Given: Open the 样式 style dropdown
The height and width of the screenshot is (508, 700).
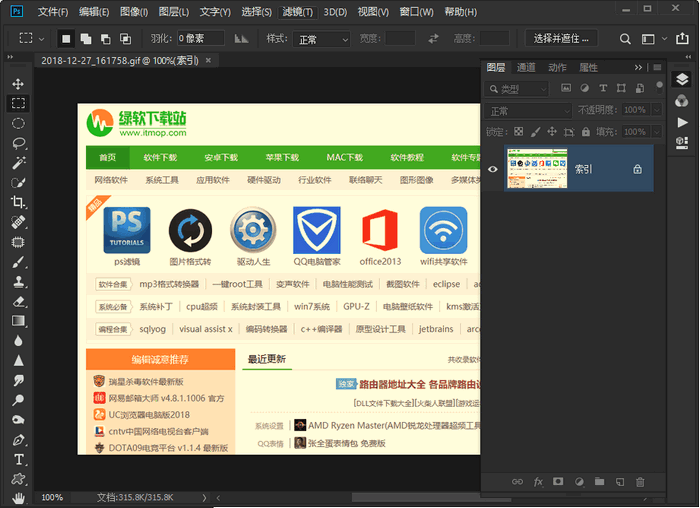Looking at the screenshot, I should (x=323, y=39).
